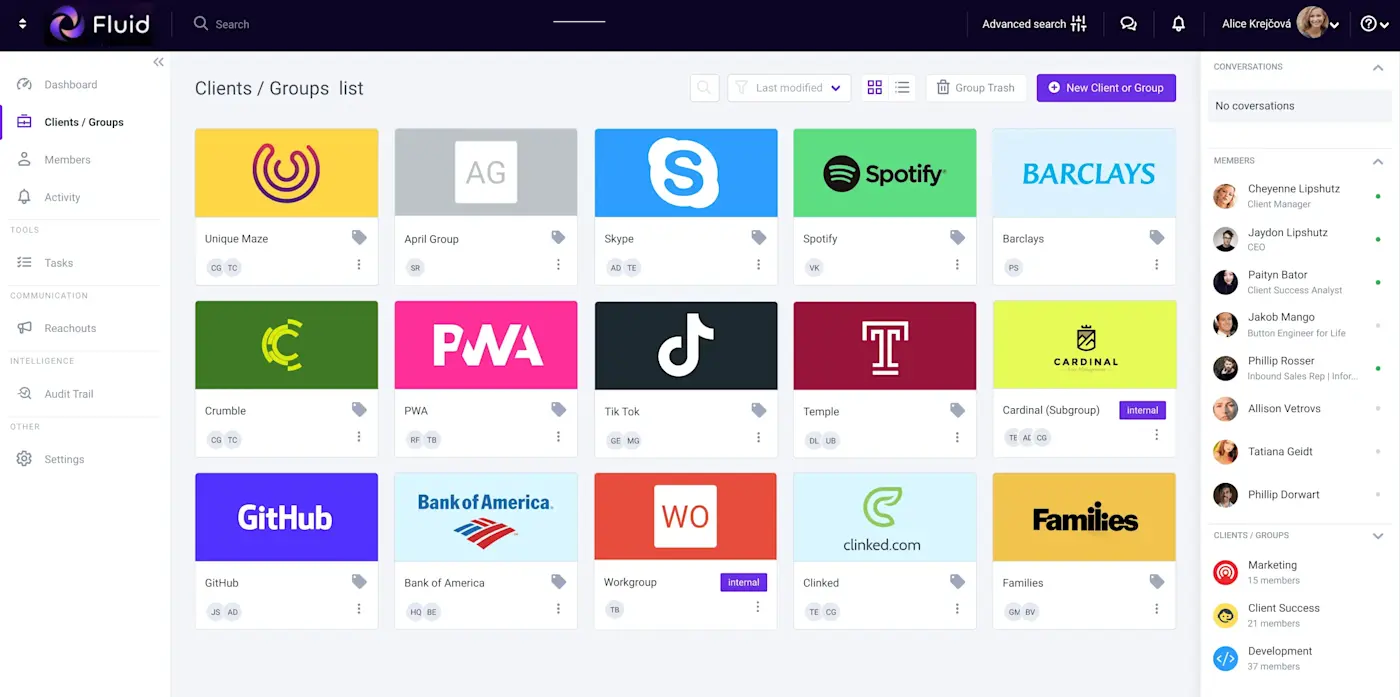Collapse the left sidebar with double chevron
The width and height of the screenshot is (1400, 697).
tap(158, 62)
